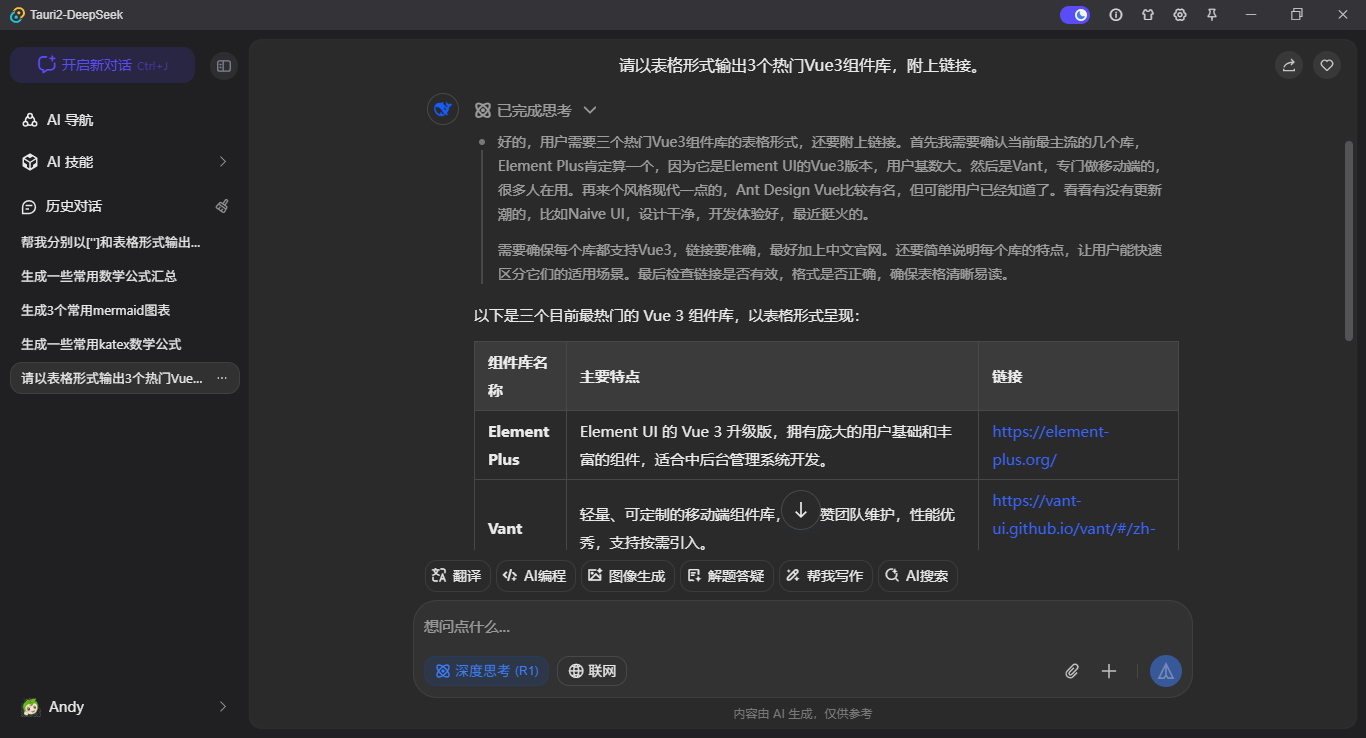Favorite this conversation with the heart icon
The height and width of the screenshot is (738, 1366).
(1326, 65)
